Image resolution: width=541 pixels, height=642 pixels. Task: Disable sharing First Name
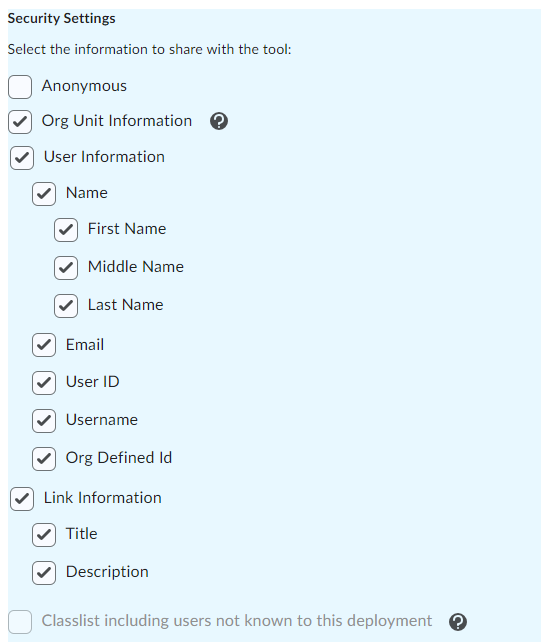[x=66, y=230]
